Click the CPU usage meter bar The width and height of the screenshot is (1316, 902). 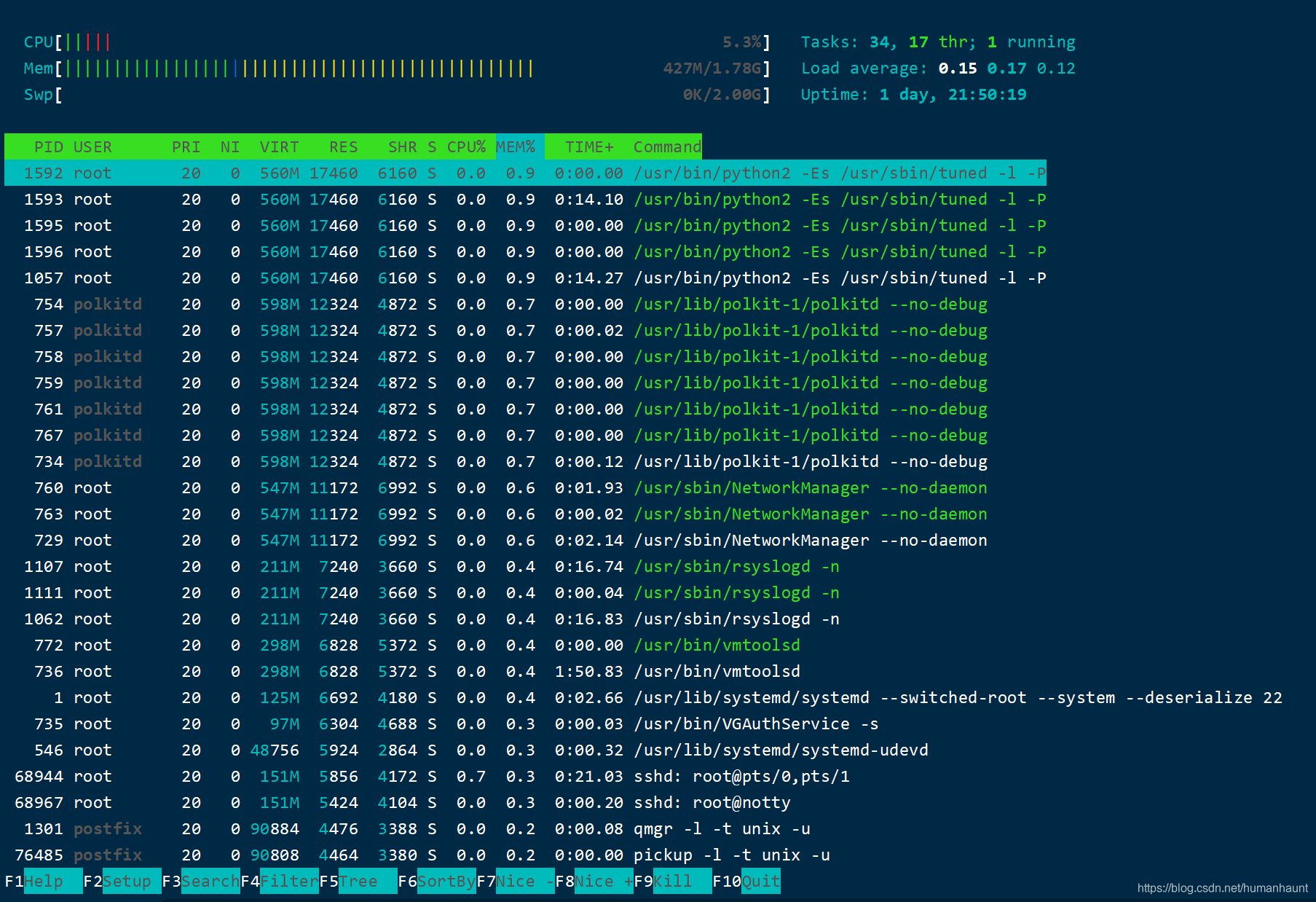pyautogui.click(x=397, y=42)
